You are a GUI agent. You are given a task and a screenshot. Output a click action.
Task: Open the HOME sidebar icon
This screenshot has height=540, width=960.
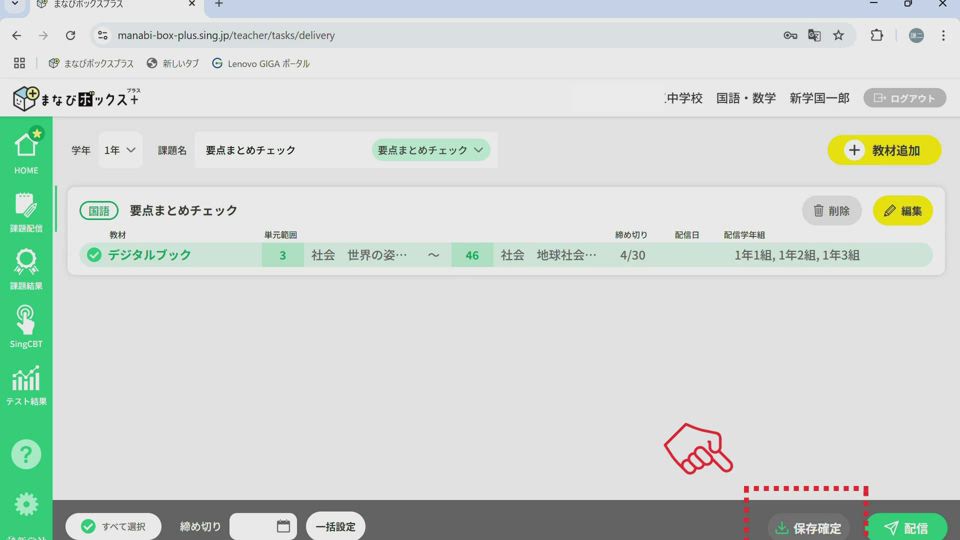click(26, 151)
